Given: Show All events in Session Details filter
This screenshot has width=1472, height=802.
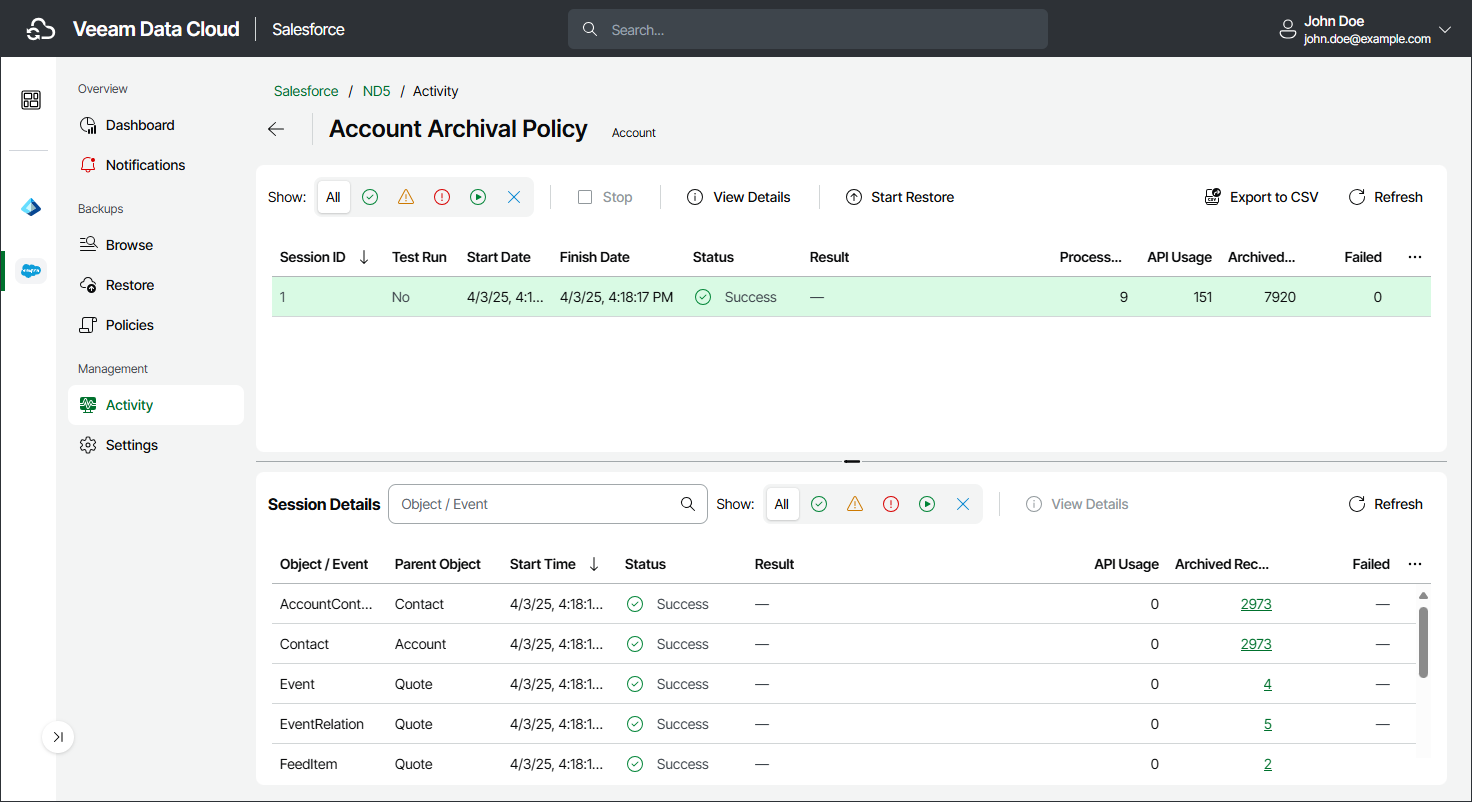Looking at the screenshot, I should coord(782,504).
